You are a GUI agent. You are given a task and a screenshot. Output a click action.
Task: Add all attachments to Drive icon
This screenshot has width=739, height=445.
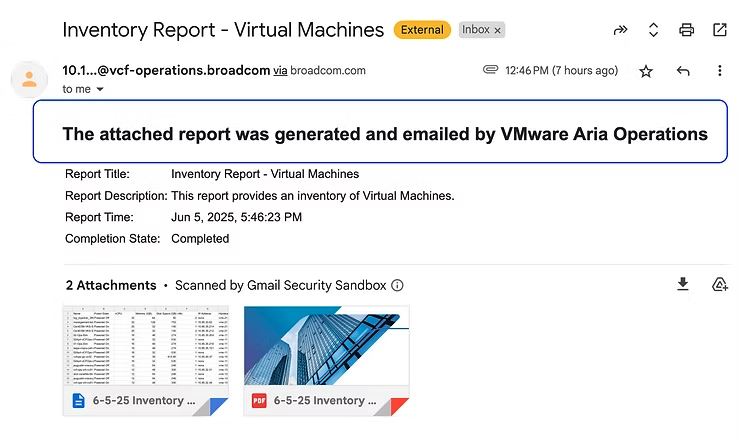(719, 284)
